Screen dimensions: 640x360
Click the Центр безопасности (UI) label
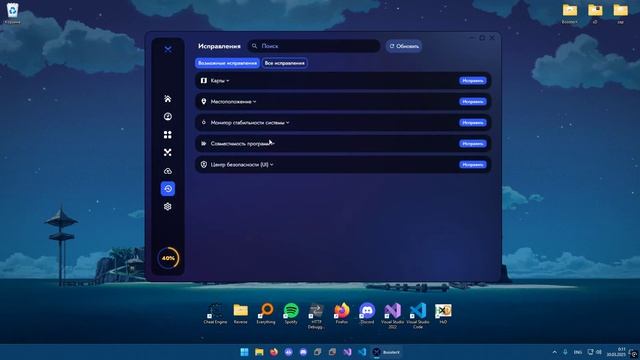(240, 164)
